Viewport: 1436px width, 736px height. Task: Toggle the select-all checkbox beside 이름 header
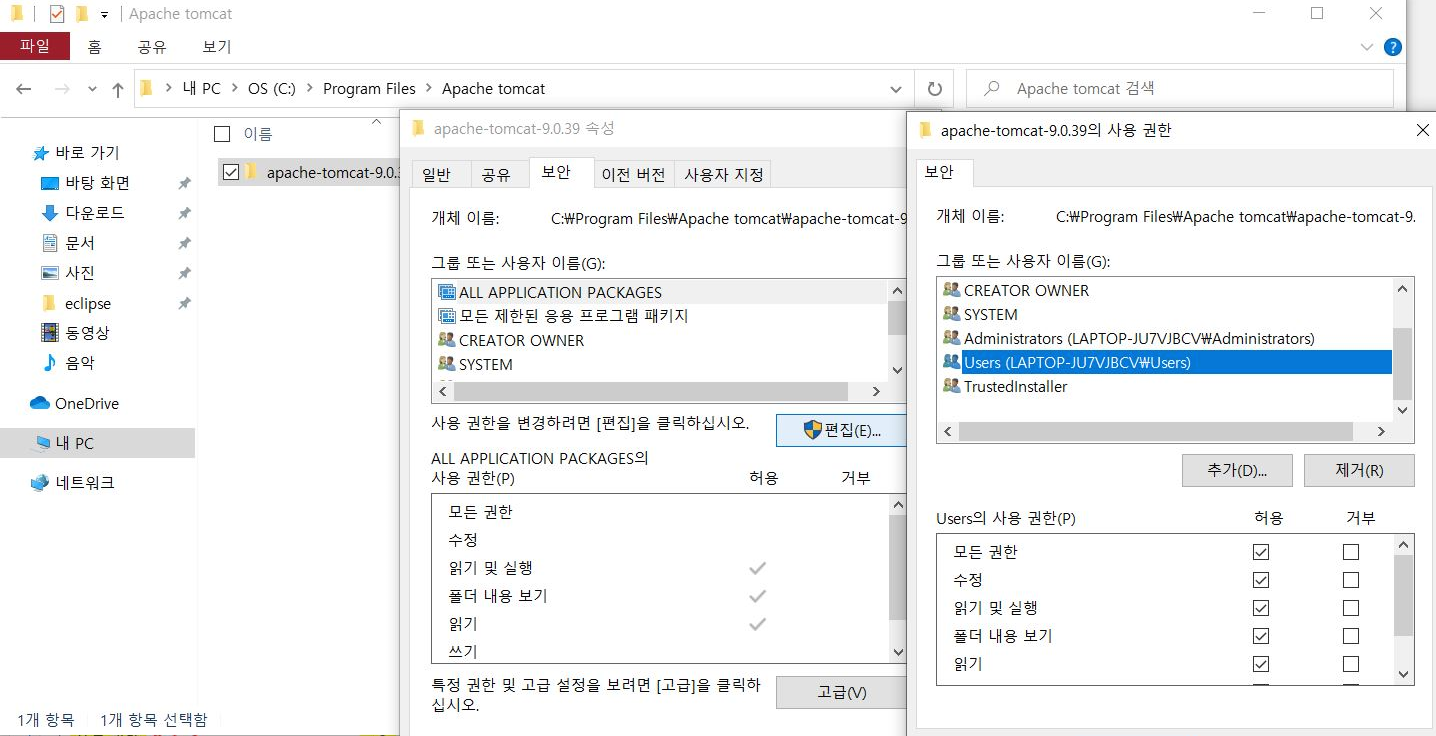click(x=223, y=134)
